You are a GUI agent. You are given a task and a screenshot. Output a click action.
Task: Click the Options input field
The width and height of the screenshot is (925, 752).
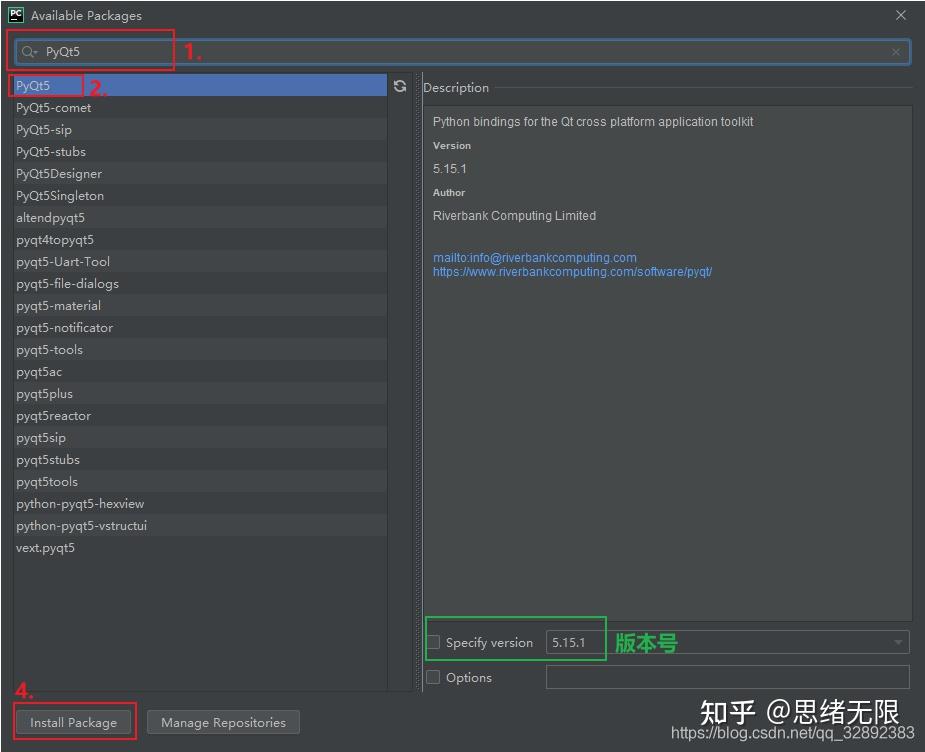[727, 677]
